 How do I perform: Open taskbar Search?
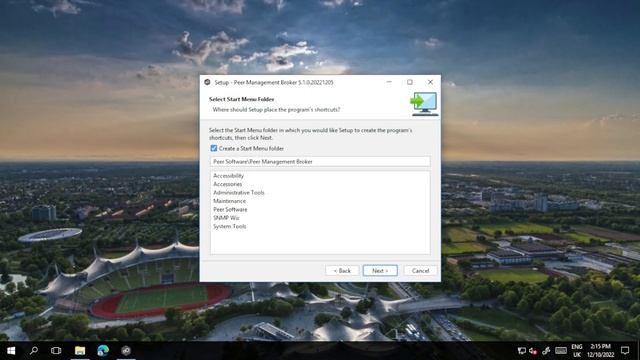[x=34, y=351]
